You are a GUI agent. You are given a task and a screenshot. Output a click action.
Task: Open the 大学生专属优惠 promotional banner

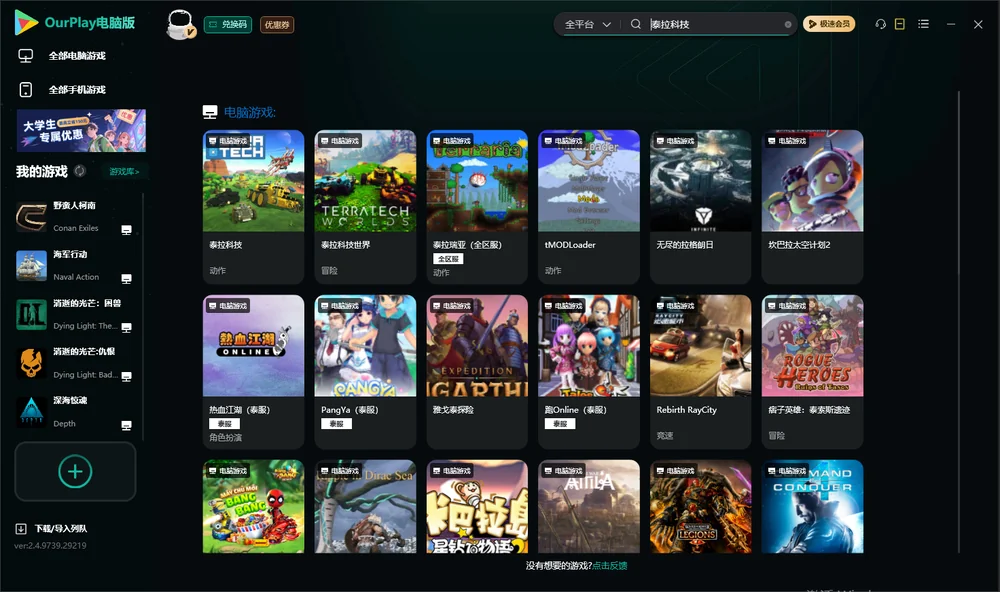[x=81, y=130]
